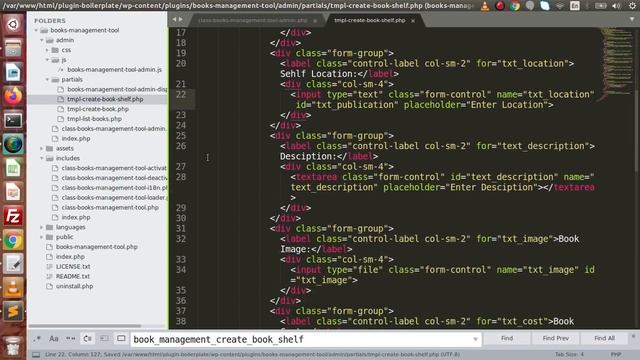Toggle highlight matches option in find bar
Image resolution: width=640 pixels, height=360 pixels.
coord(121,338)
